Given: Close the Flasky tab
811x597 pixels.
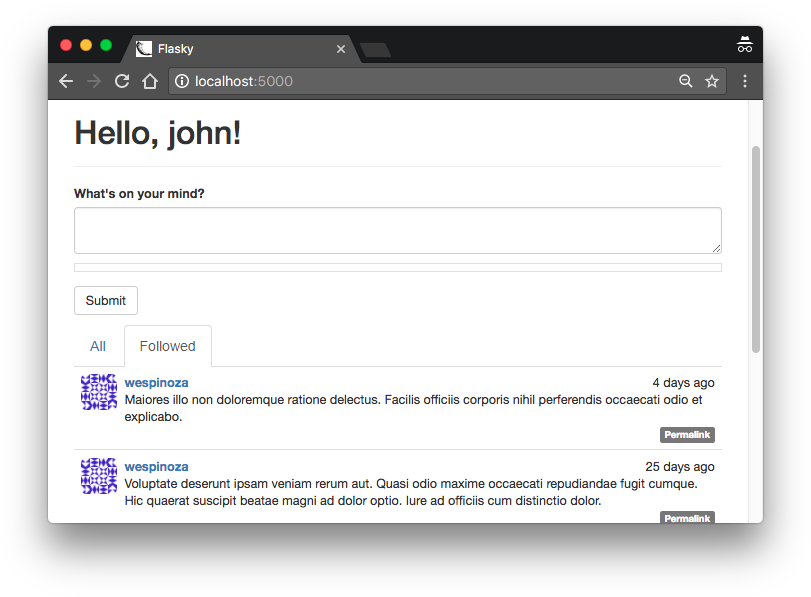Looking at the screenshot, I should coord(341,49).
